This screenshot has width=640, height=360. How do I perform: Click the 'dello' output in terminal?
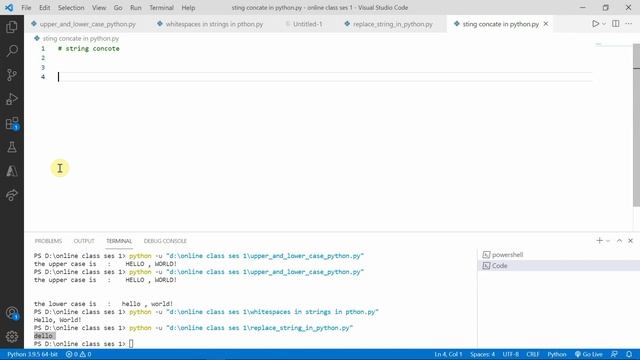click(43, 336)
